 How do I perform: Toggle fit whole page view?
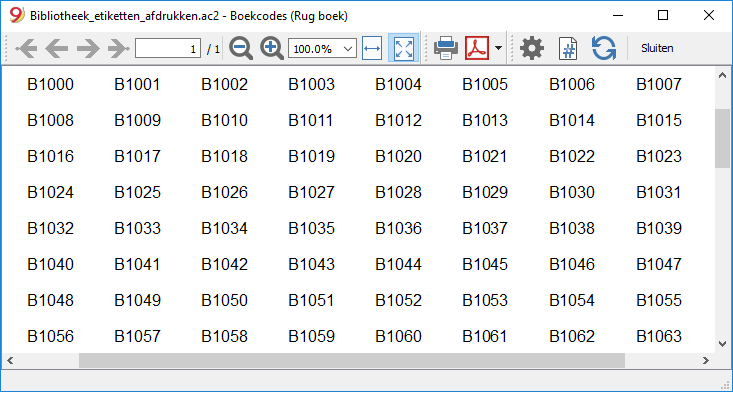[403, 48]
